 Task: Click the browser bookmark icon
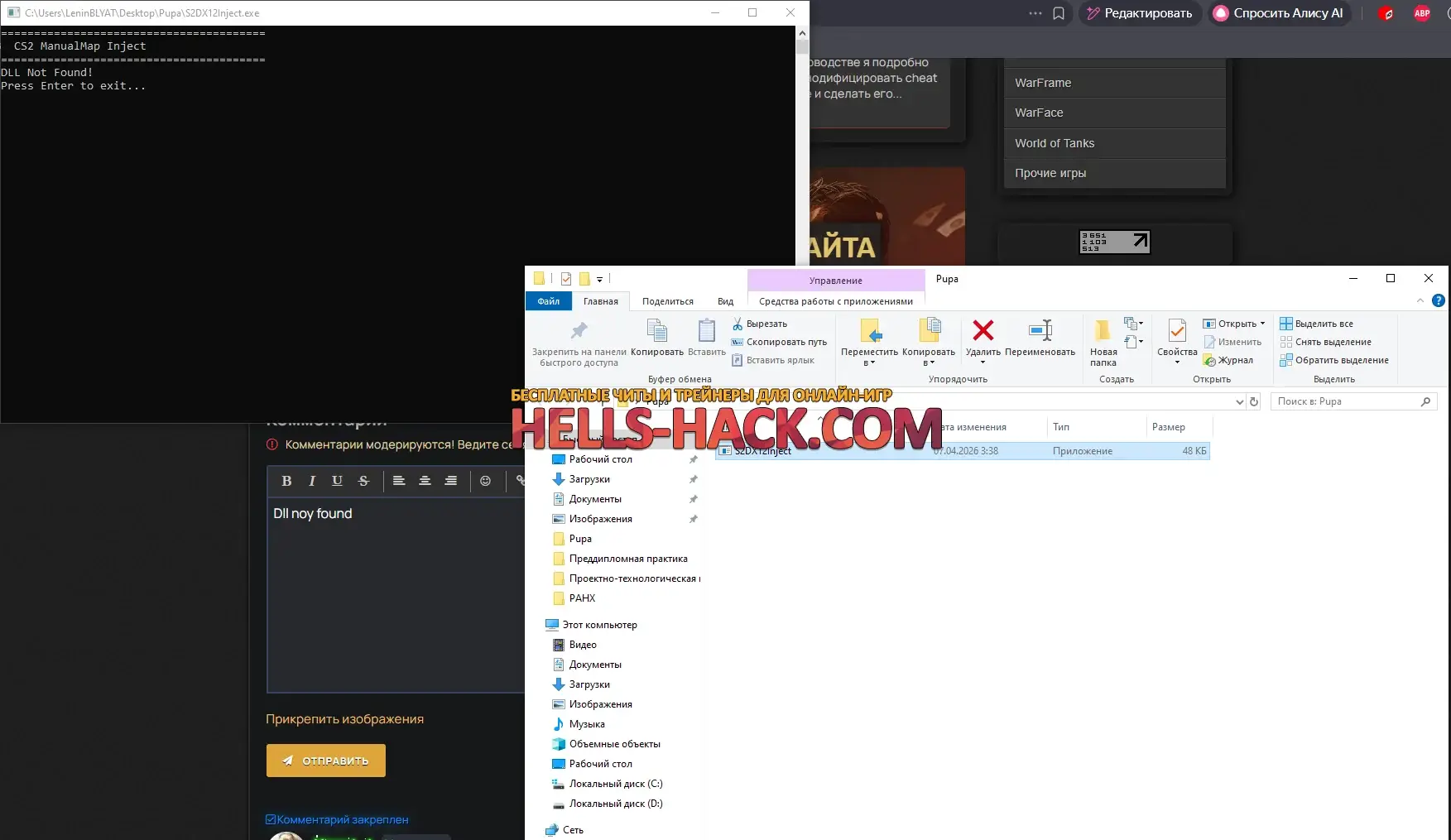(x=1059, y=13)
